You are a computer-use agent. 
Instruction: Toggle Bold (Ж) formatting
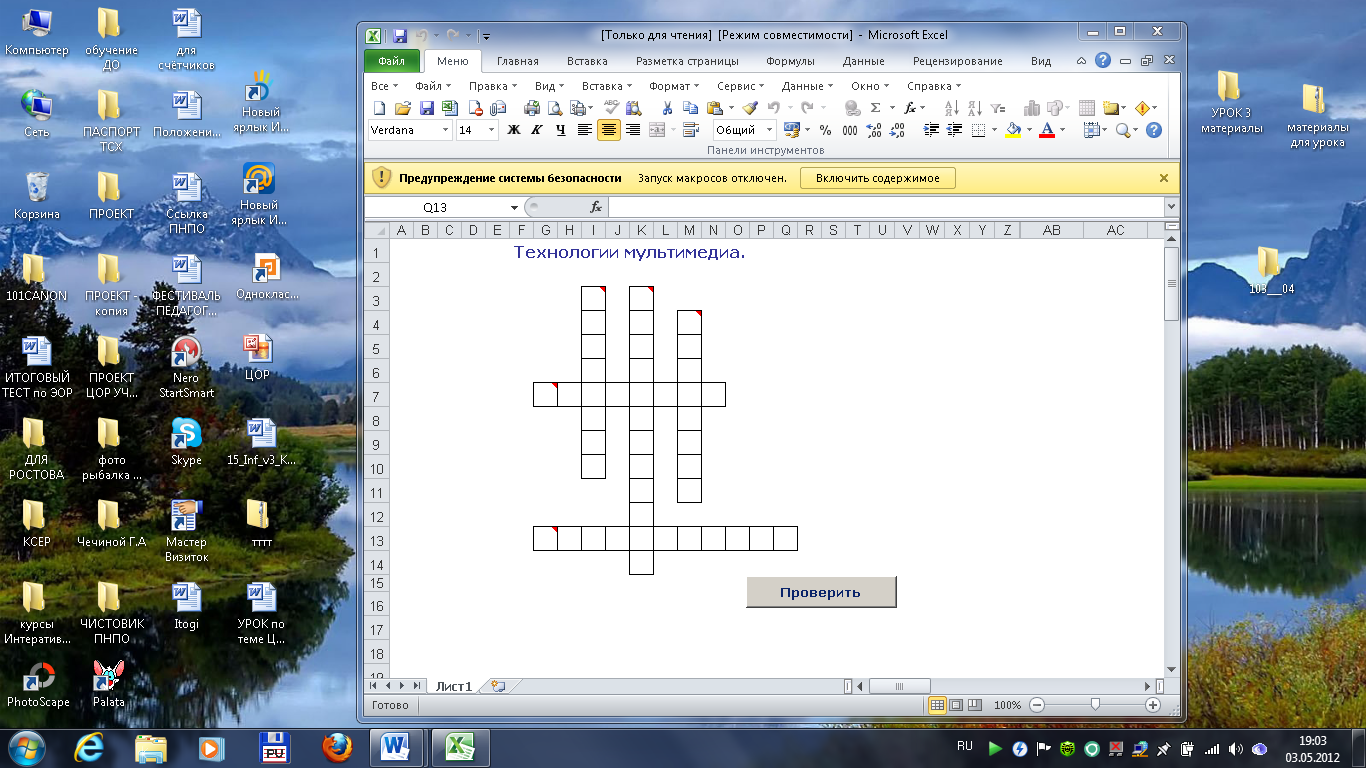tap(514, 130)
